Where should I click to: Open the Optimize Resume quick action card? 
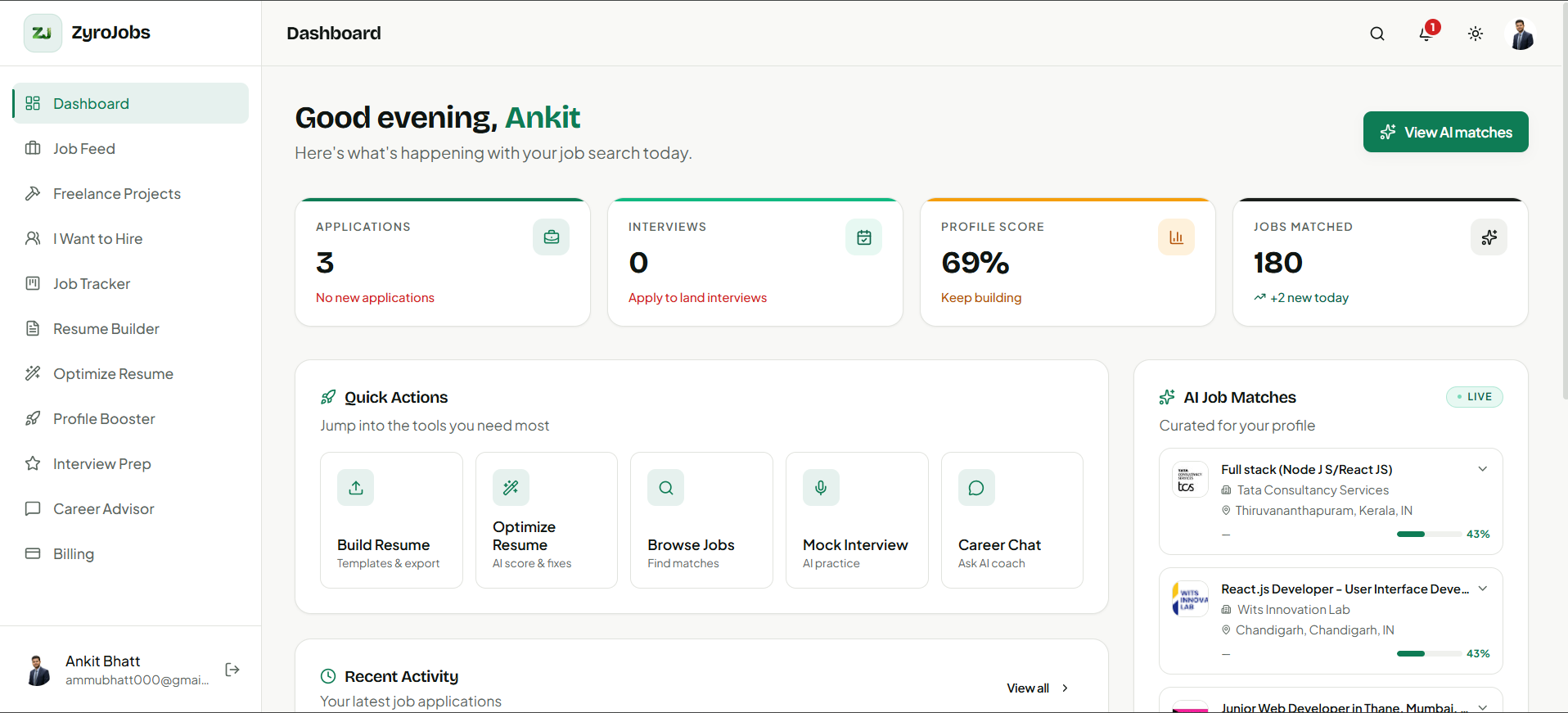[x=547, y=520]
